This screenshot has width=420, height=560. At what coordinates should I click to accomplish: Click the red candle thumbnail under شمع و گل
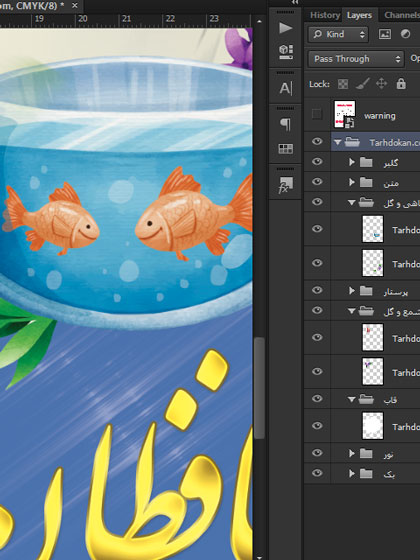click(373, 337)
